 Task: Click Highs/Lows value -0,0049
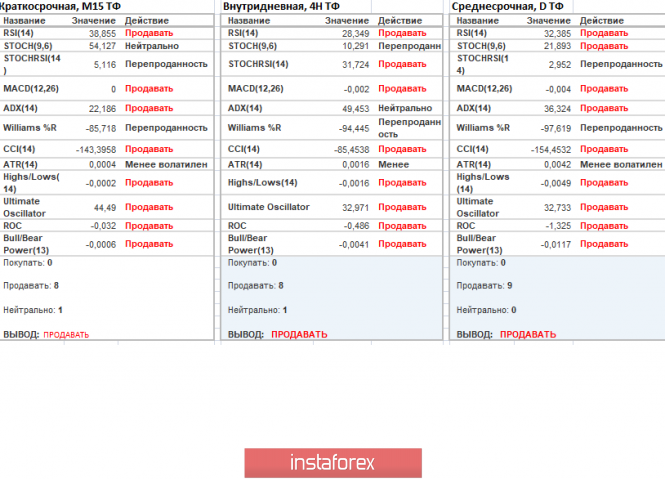556,183
